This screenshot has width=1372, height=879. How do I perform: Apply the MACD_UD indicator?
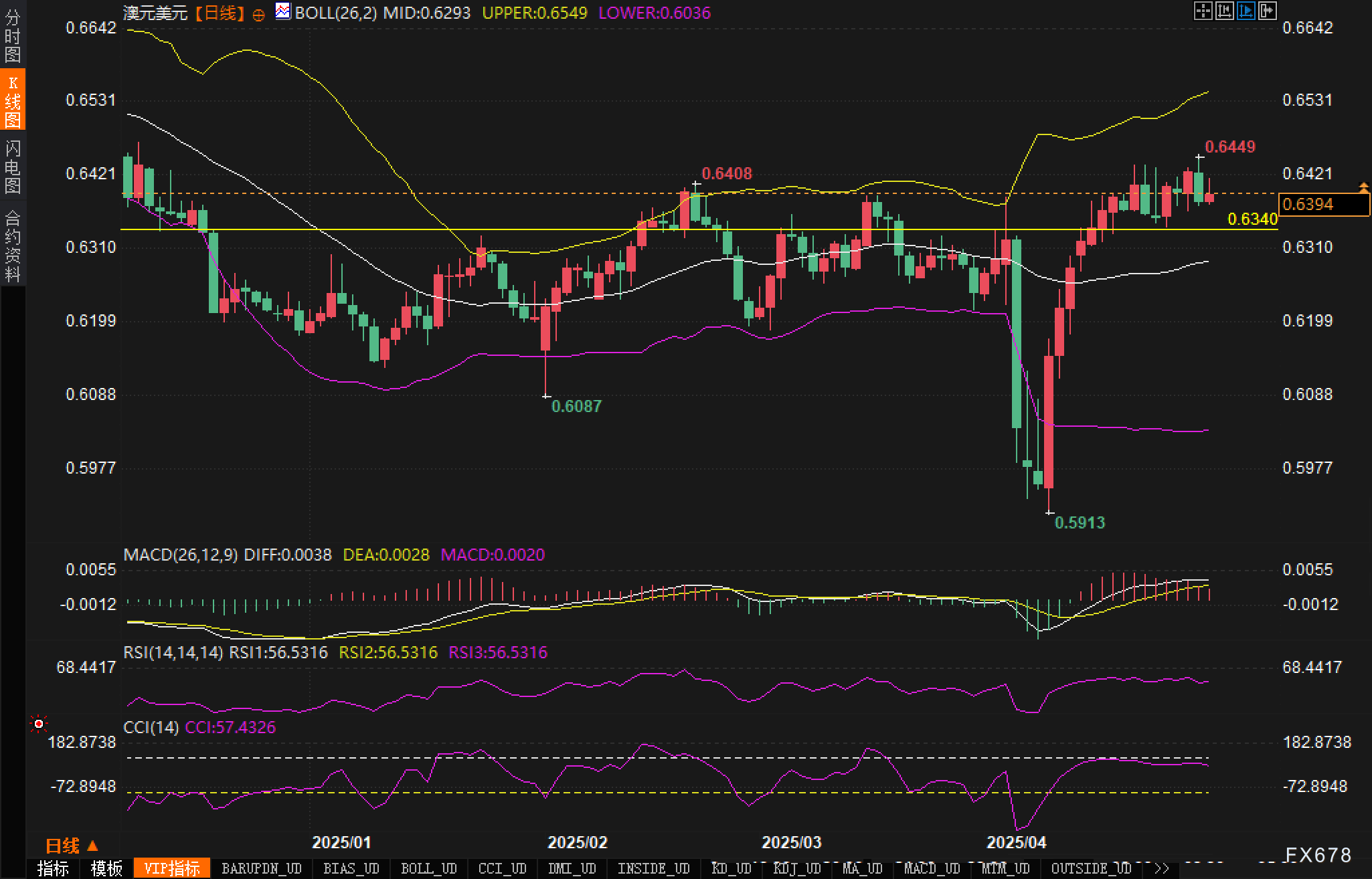pos(932,868)
